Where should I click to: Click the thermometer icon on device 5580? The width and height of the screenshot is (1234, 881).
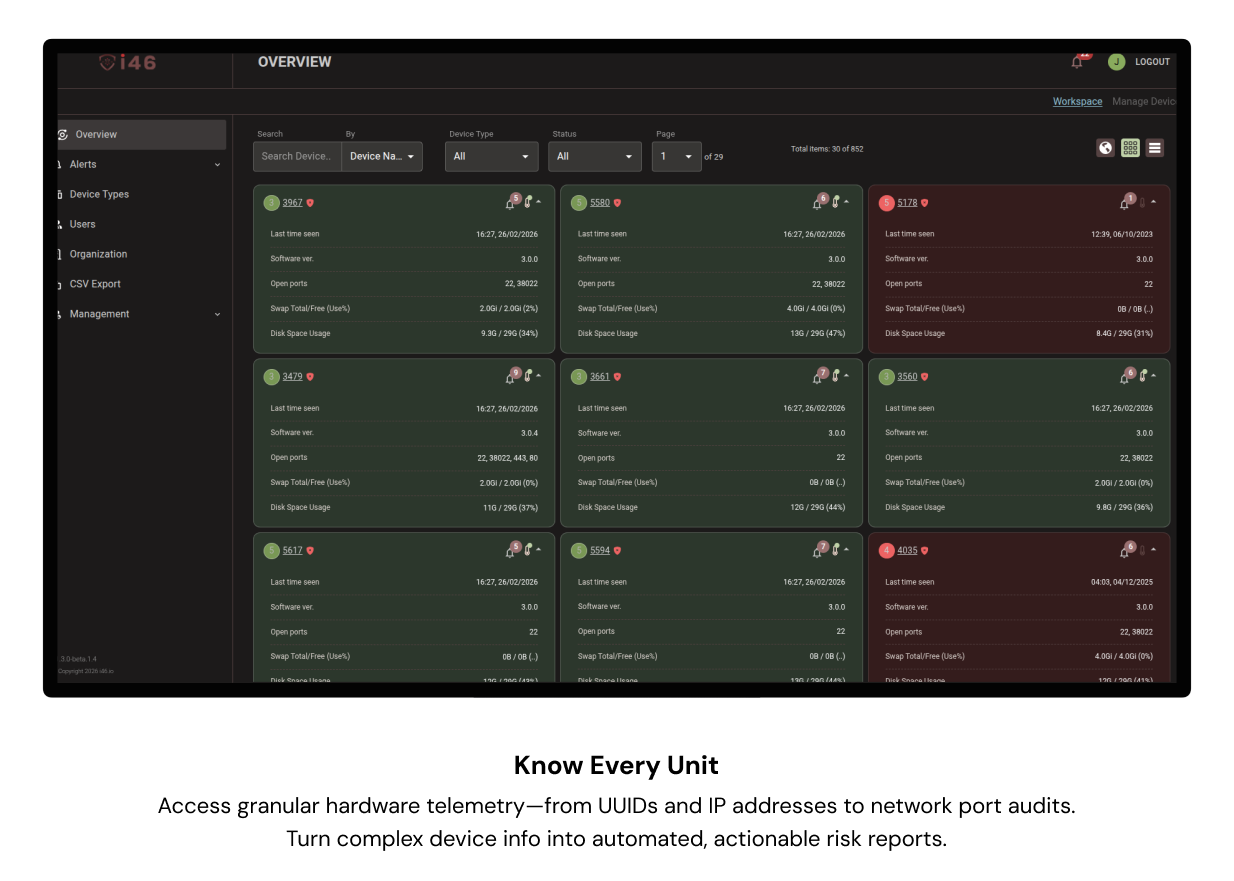point(835,203)
